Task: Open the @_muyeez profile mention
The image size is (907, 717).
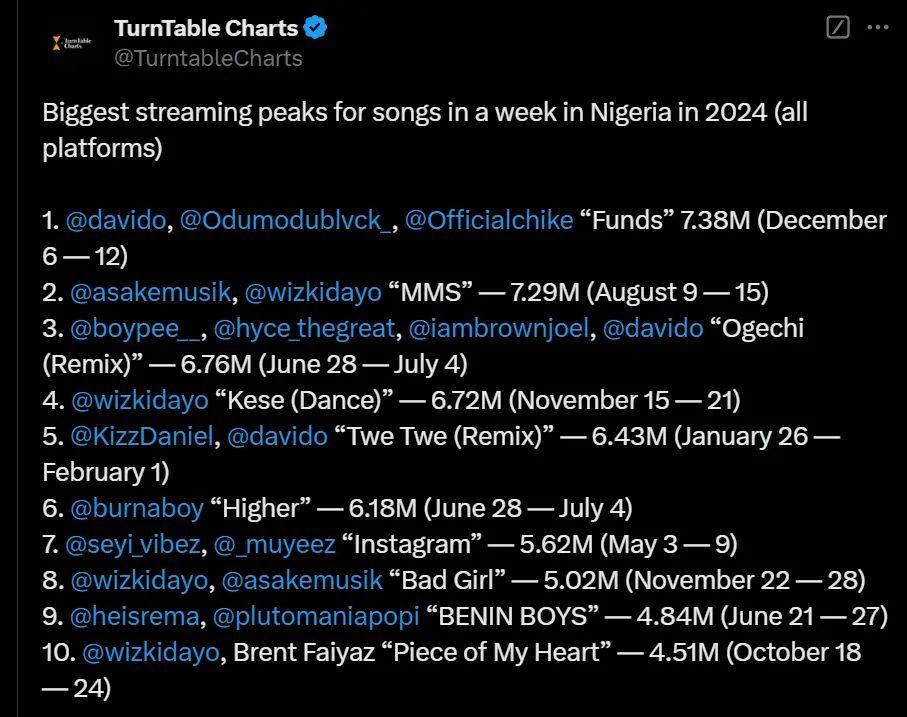Action: click(x=273, y=544)
